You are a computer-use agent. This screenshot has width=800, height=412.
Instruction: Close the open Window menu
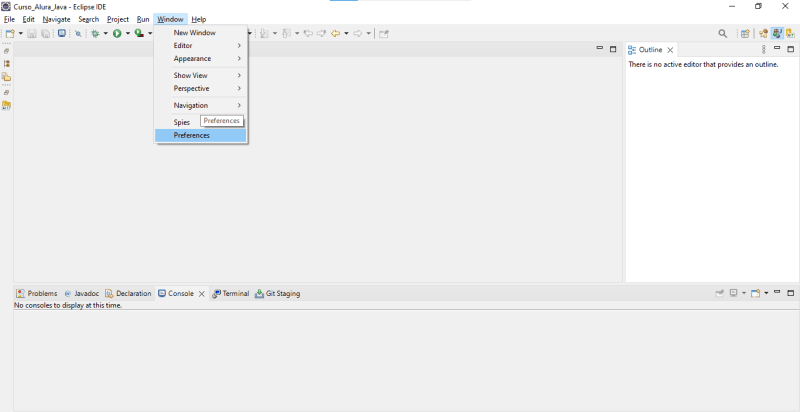coord(170,19)
